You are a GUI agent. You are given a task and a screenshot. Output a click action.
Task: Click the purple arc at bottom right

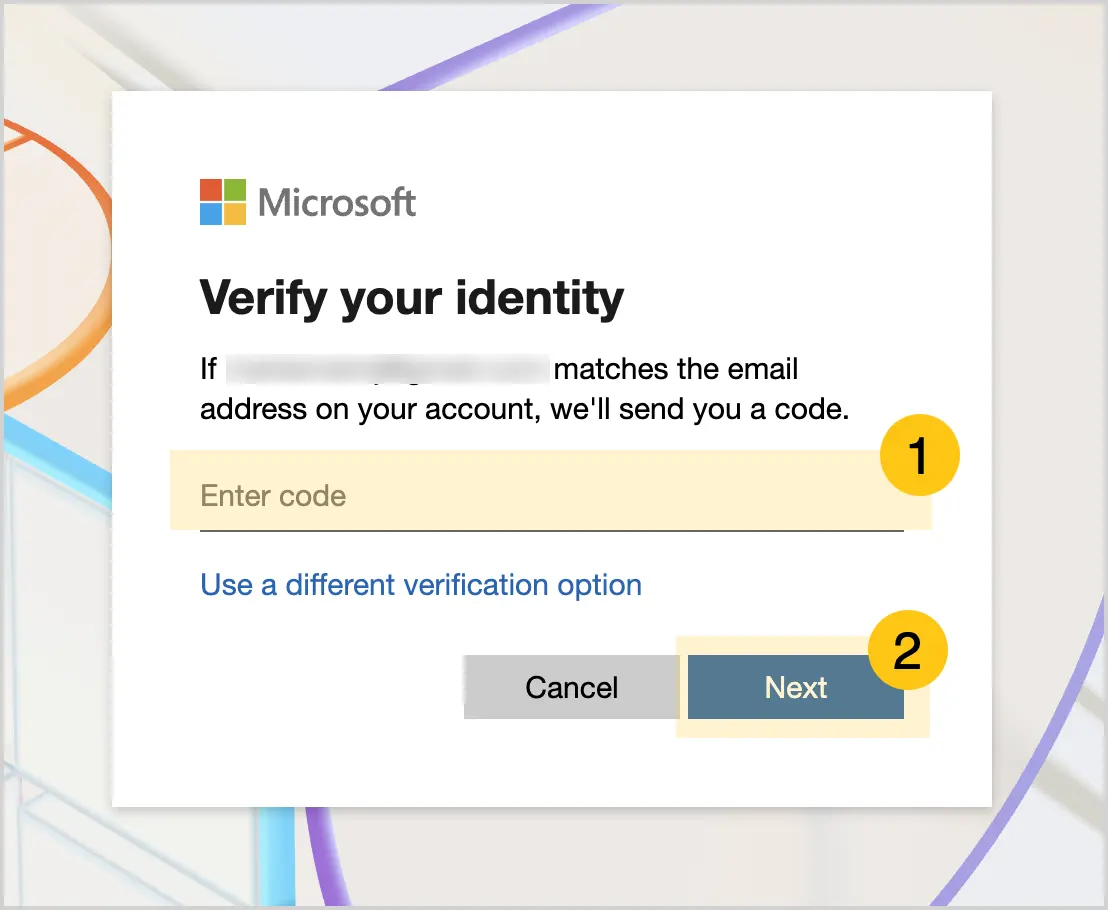1025,777
